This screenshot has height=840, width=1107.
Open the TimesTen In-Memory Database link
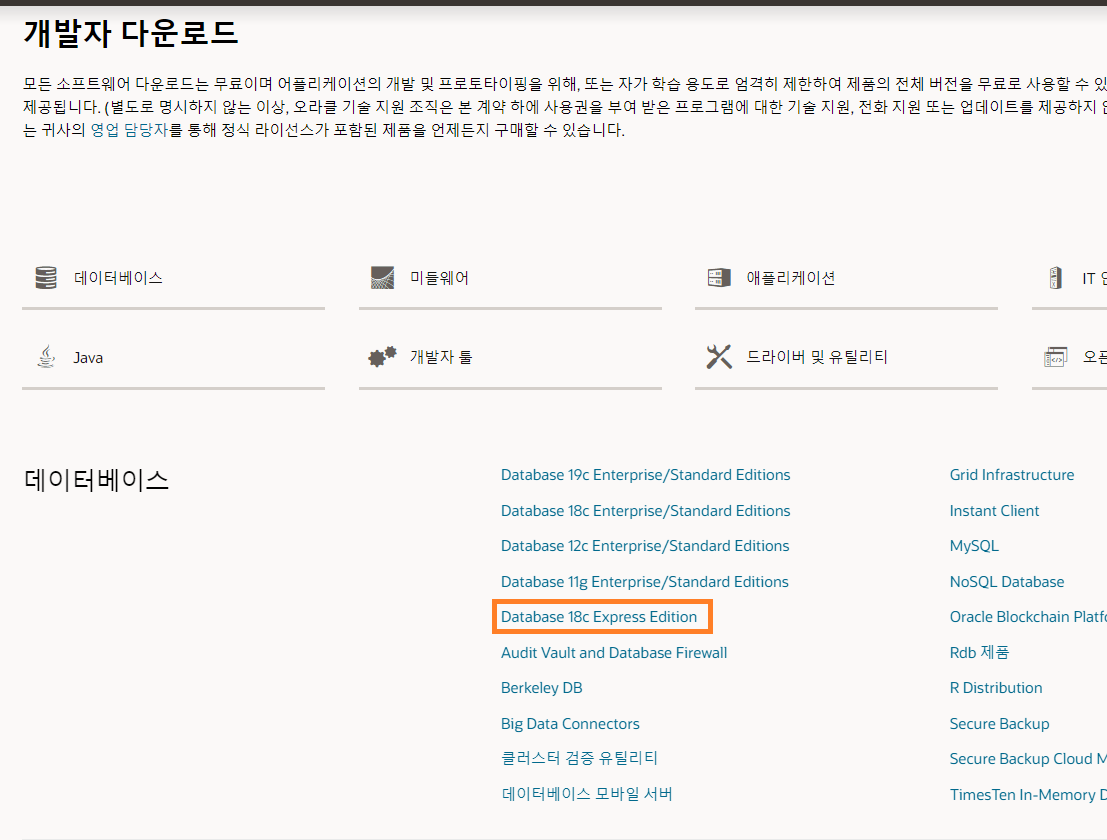pos(1028,795)
